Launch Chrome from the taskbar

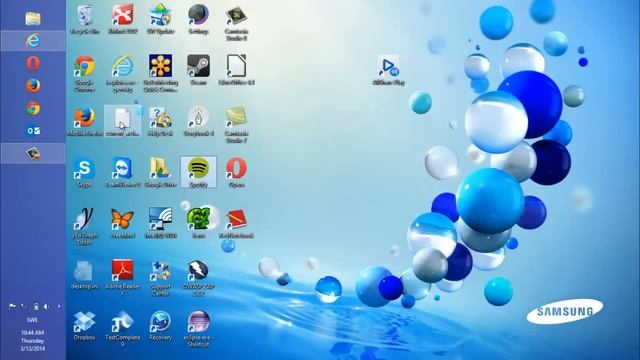pyautogui.click(x=33, y=108)
